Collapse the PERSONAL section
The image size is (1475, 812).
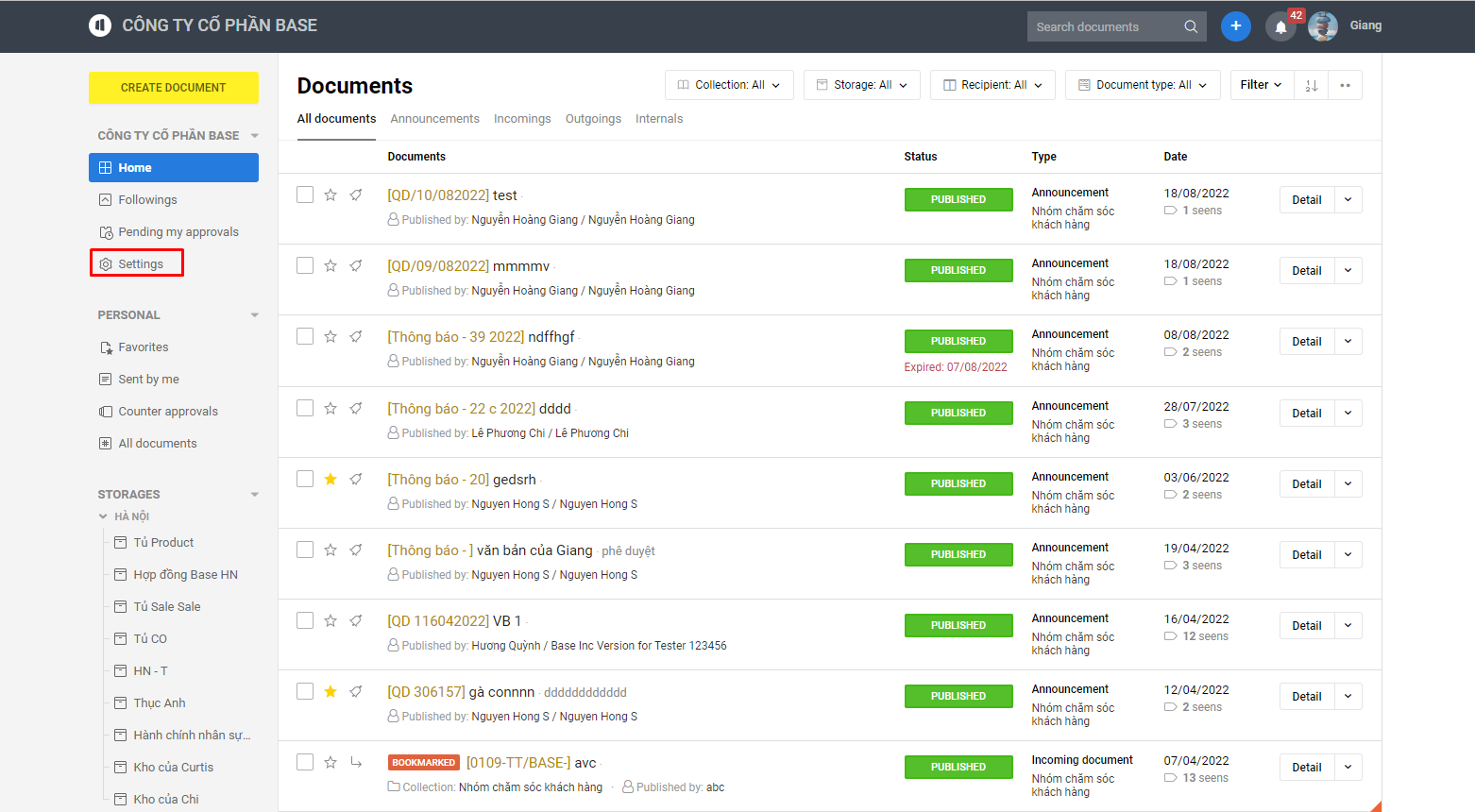click(x=254, y=315)
